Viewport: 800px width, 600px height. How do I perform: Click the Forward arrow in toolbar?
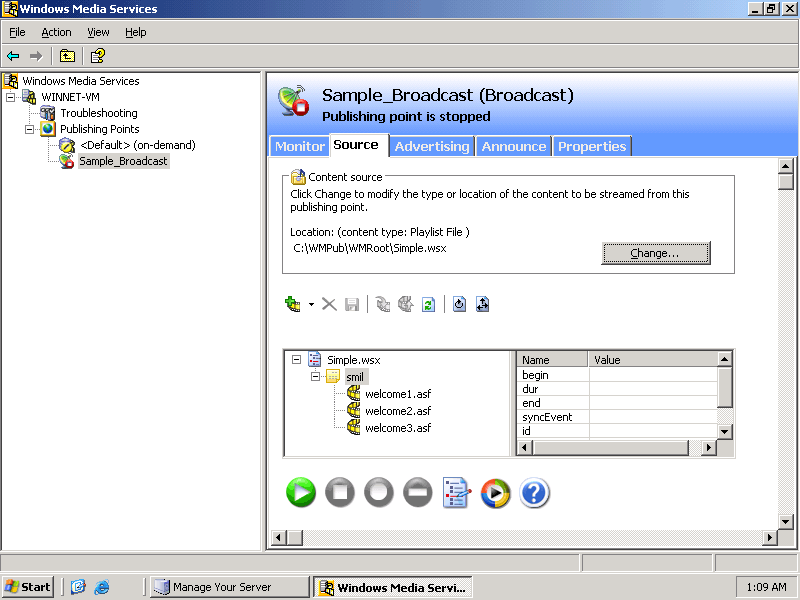[x=36, y=56]
